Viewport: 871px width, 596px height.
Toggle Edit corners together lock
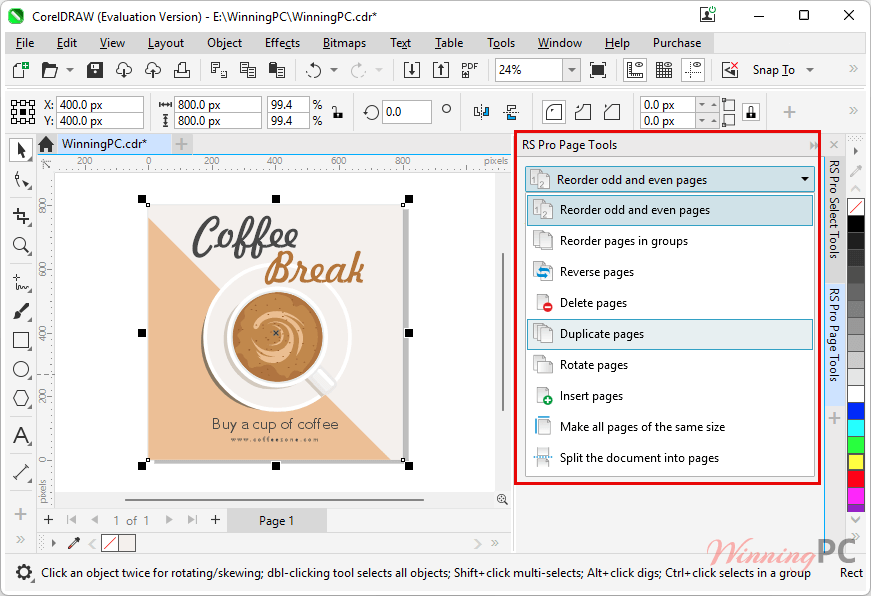pos(751,112)
